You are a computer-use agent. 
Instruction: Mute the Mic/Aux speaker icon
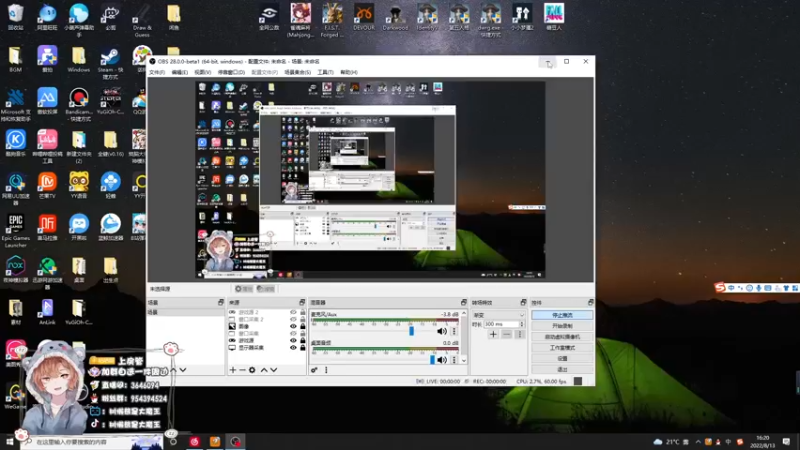[x=442, y=331]
